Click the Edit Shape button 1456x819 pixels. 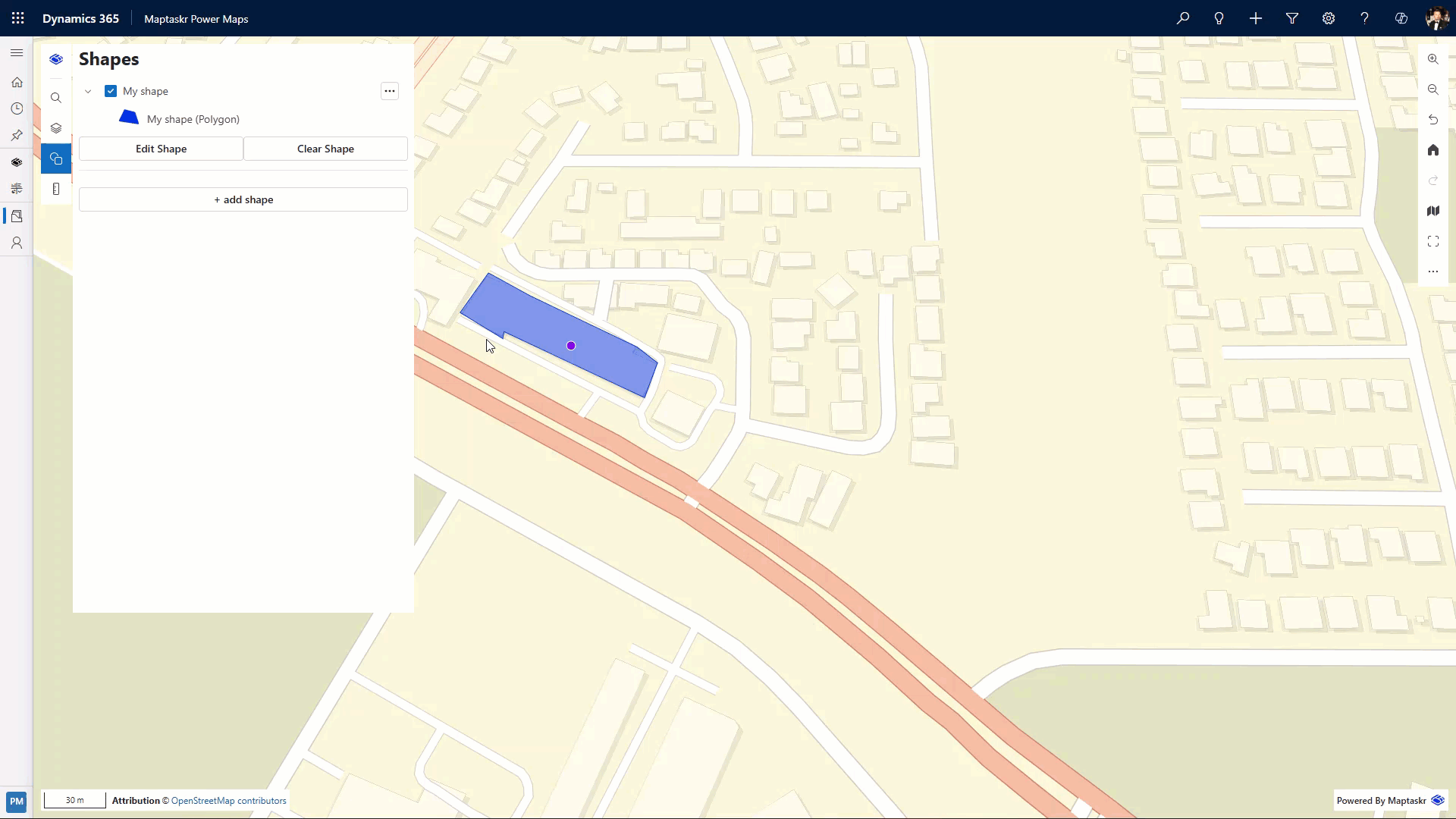tap(161, 149)
